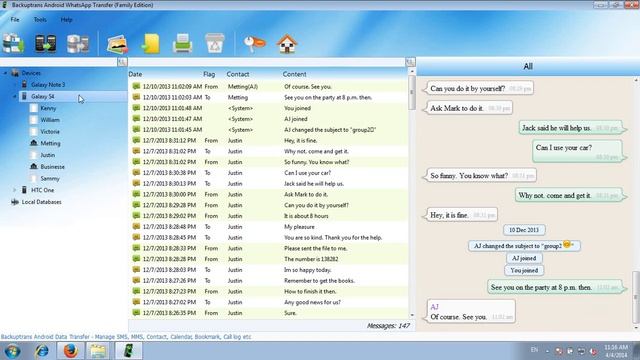Screen dimensions: 640x360
Task: Select message row 'My pleasure'
Action: [269, 227]
